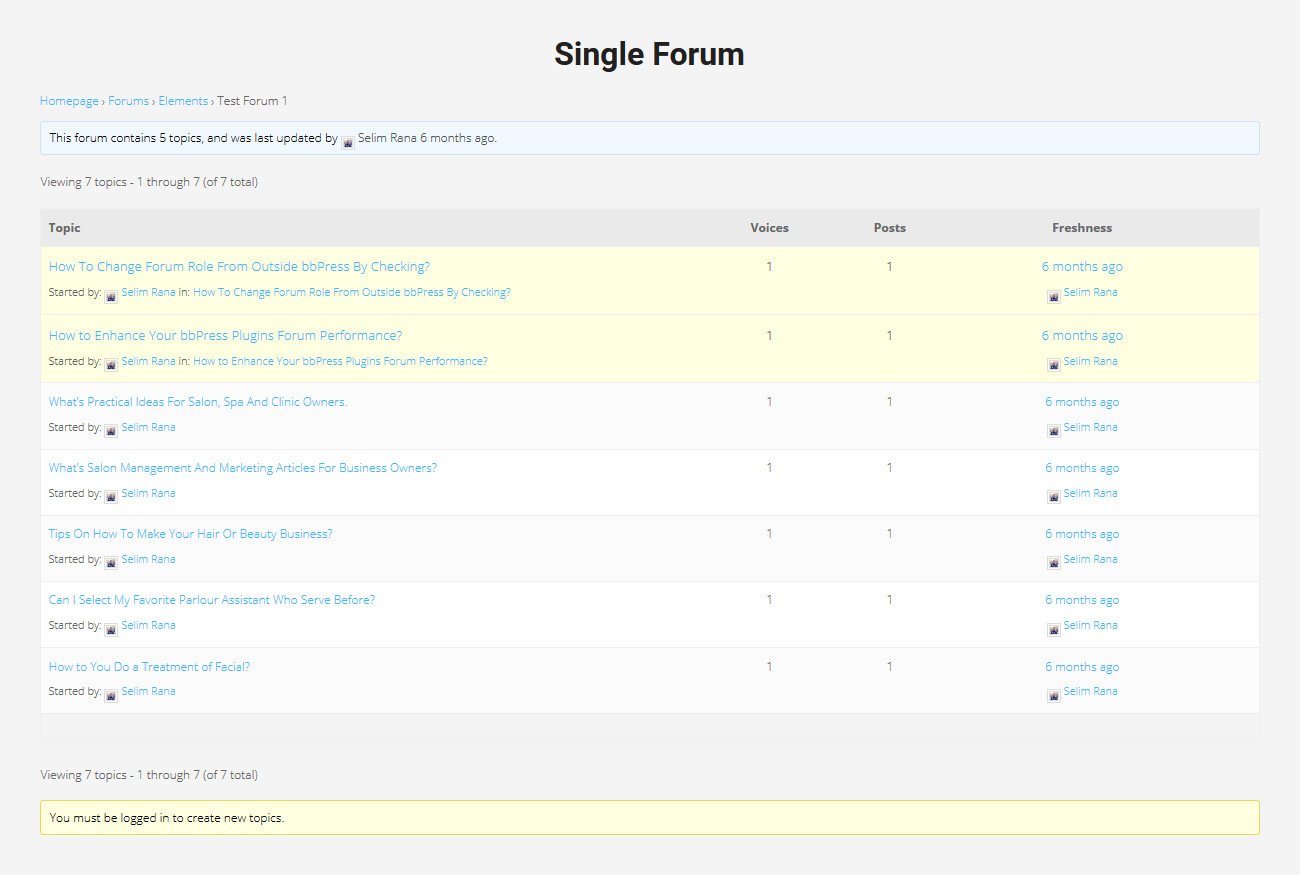Open topic 'How to Enhance Your bbPress Plugins Forum Performance?'
This screenshot has width=1300, height=875.
[x=225, y=336]
